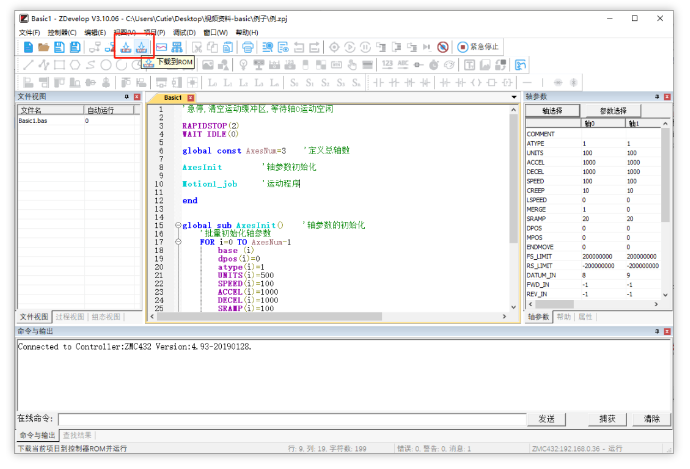Open the 调试(D) menu
690x469 pixels.
[x=184, y=33]
